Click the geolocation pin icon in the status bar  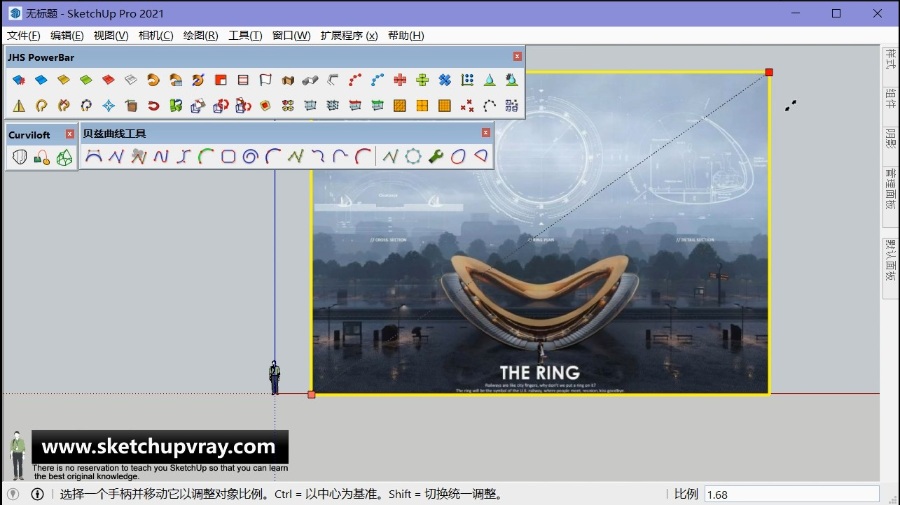[13, 494]
